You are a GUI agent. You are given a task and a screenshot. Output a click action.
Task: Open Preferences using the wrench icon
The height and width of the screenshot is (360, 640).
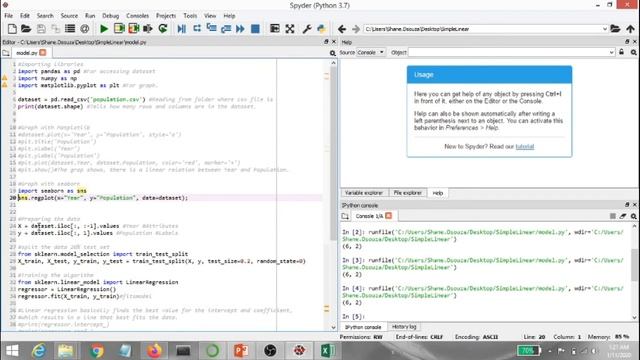coord(307,29)
